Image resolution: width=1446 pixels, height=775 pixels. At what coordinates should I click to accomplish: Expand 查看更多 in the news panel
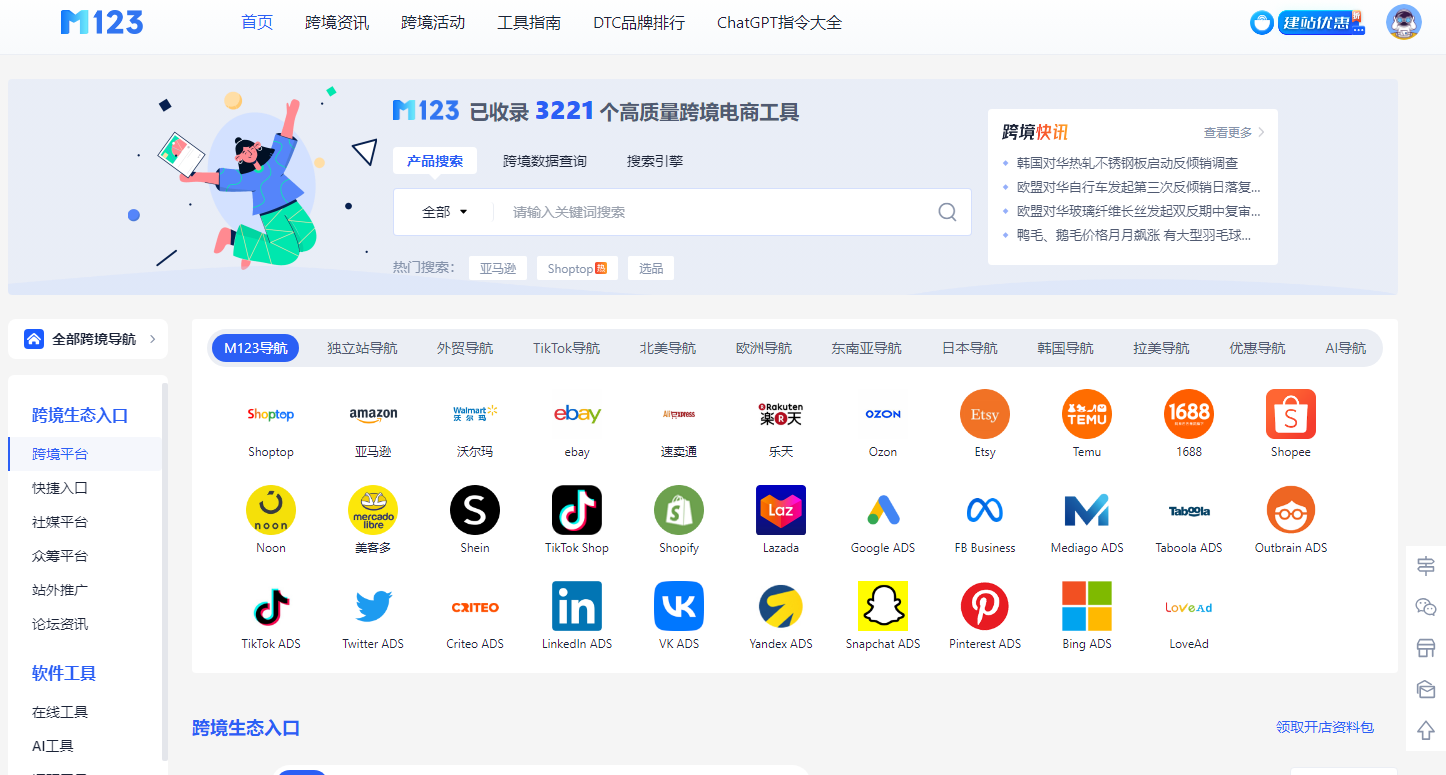tap(1234, 132)
